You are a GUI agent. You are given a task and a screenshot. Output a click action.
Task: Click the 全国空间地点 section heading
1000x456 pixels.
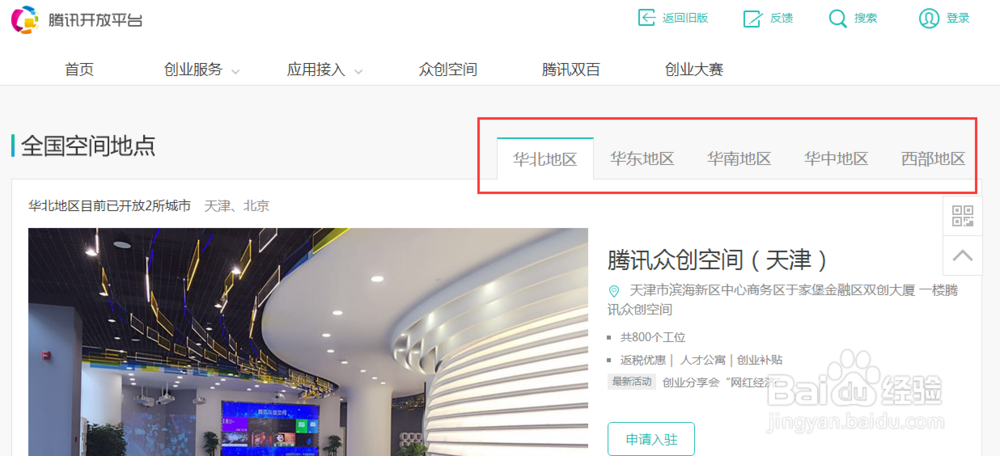coord(88,146)
